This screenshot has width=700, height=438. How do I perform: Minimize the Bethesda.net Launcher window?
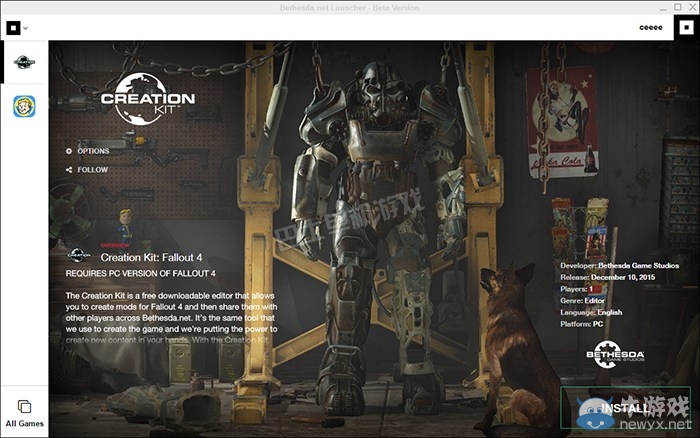[664, 8]
